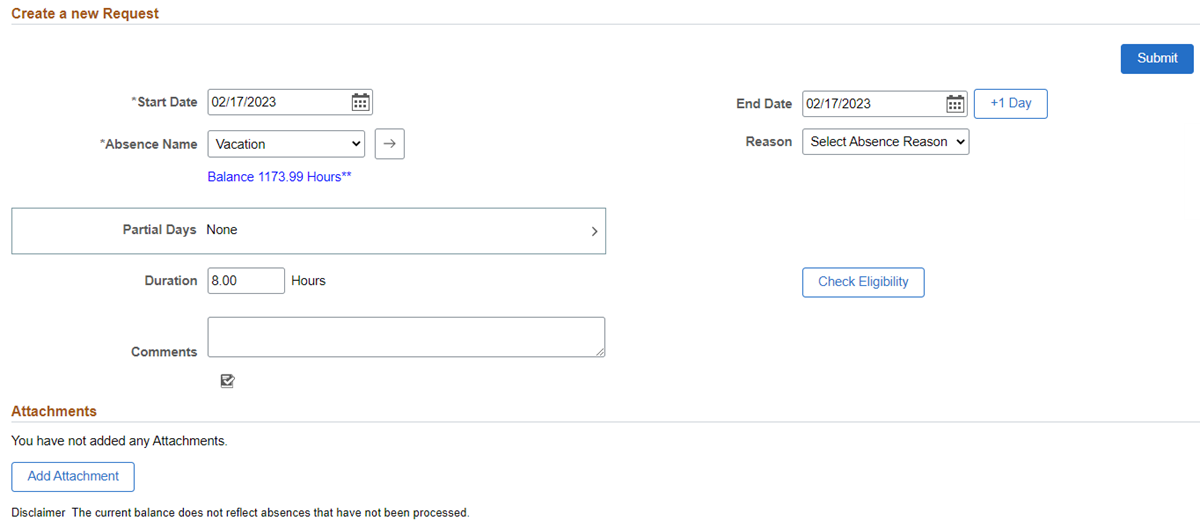Click the arrow button beside Absence Name

390,144
